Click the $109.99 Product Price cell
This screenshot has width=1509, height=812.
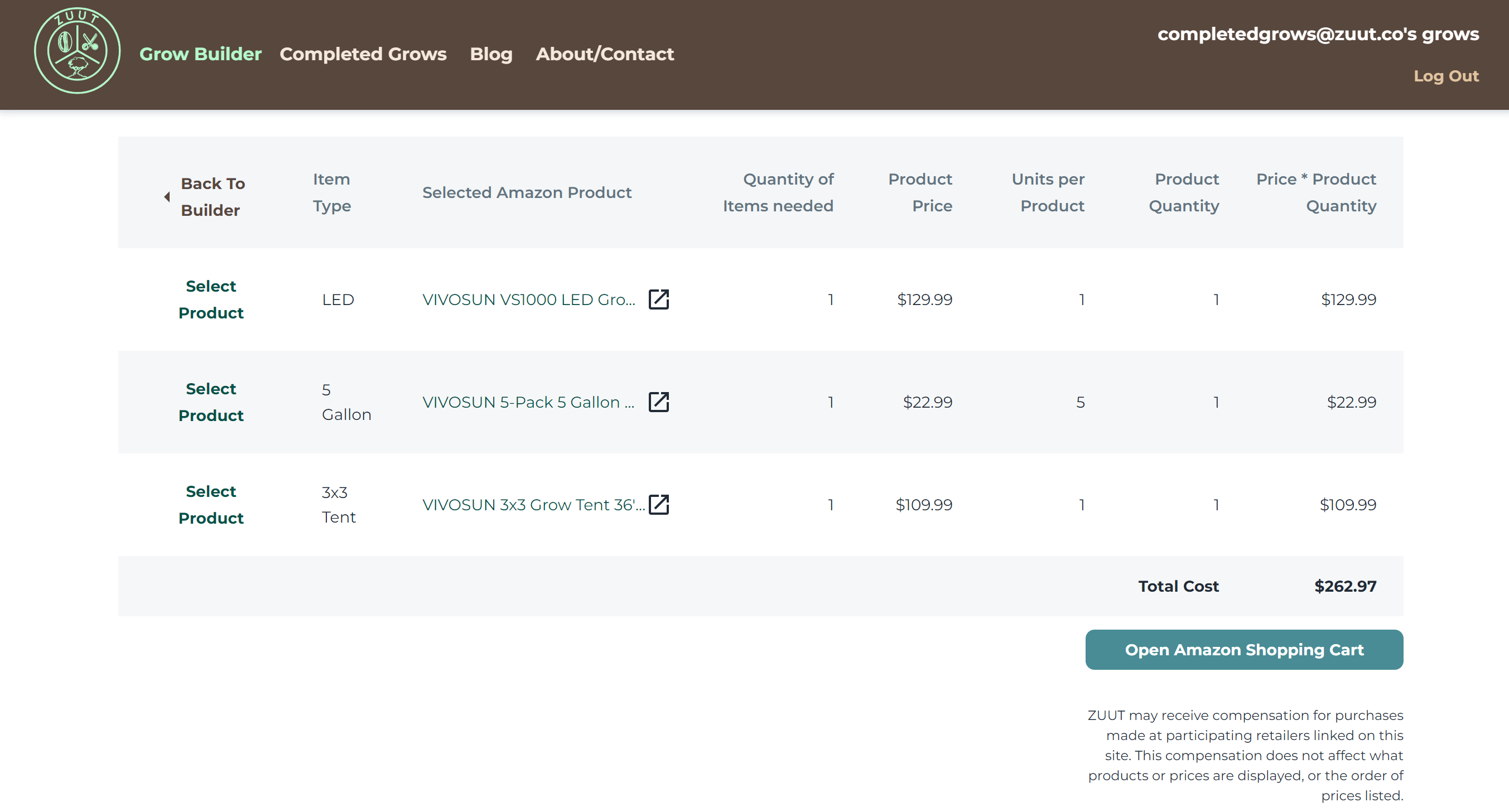point(924,504)
